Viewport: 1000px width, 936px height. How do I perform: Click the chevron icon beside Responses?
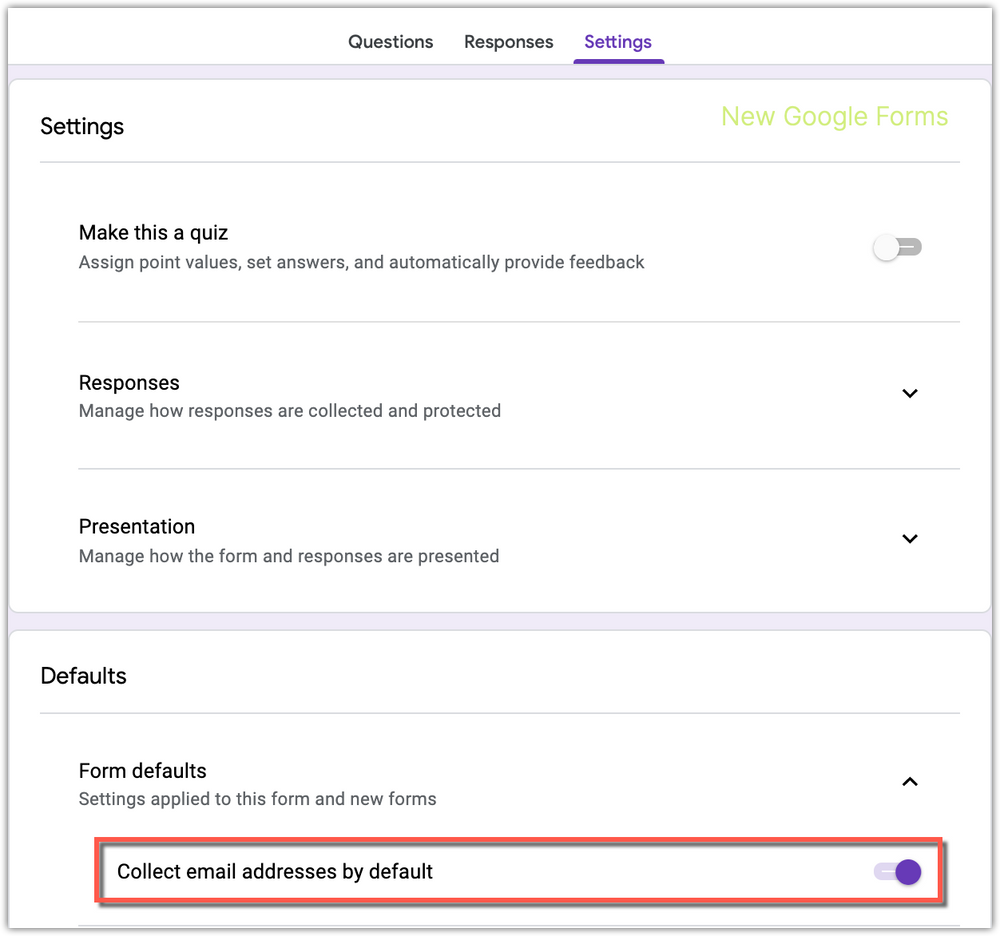(910, 393)
